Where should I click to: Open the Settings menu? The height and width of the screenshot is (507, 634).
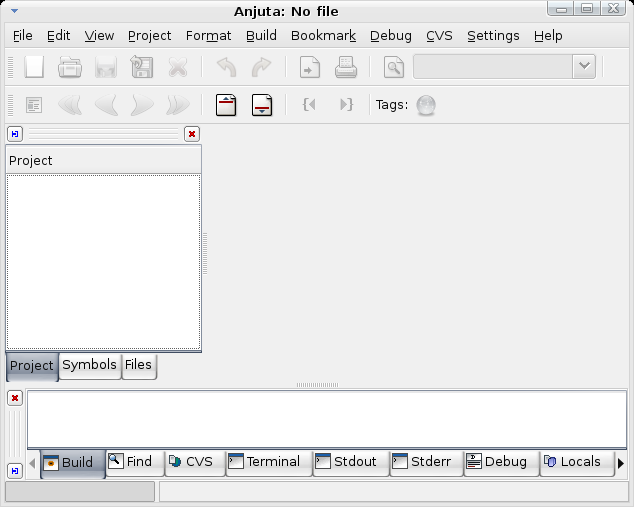(x=493, y=36)
